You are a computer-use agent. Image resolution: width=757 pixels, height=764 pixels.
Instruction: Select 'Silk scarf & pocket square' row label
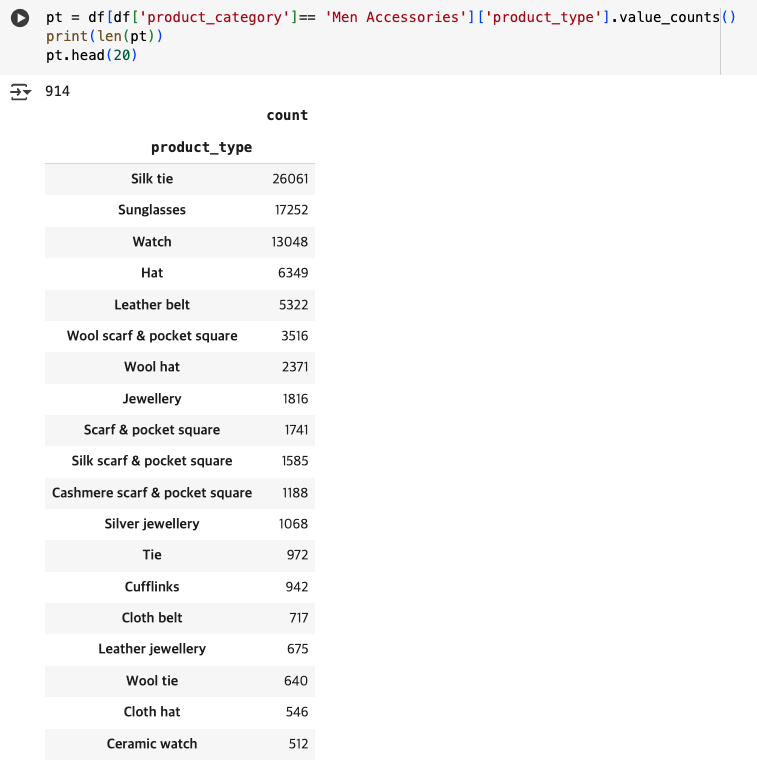click(x=152, y=461)
